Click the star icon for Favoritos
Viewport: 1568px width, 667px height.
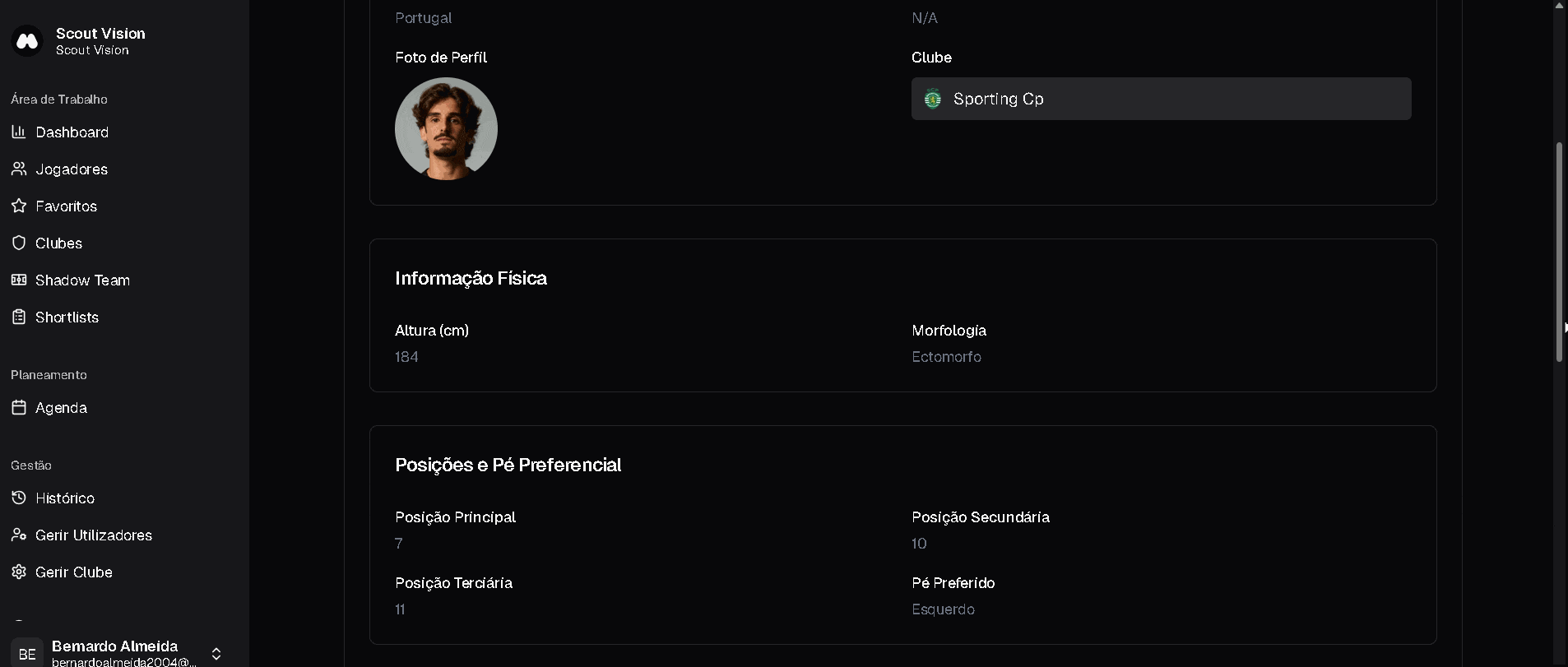18,206
